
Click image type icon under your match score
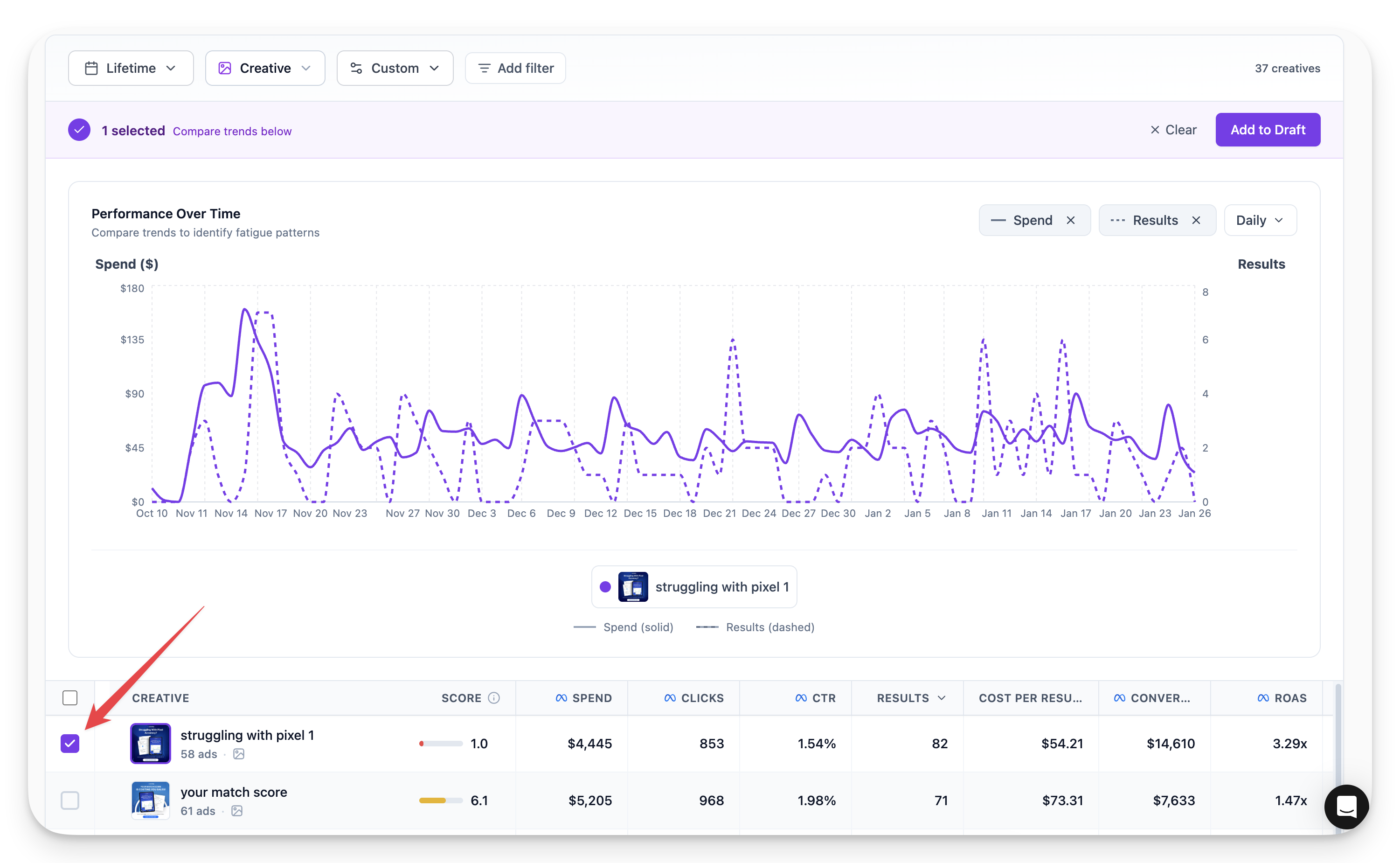[237, 810]
